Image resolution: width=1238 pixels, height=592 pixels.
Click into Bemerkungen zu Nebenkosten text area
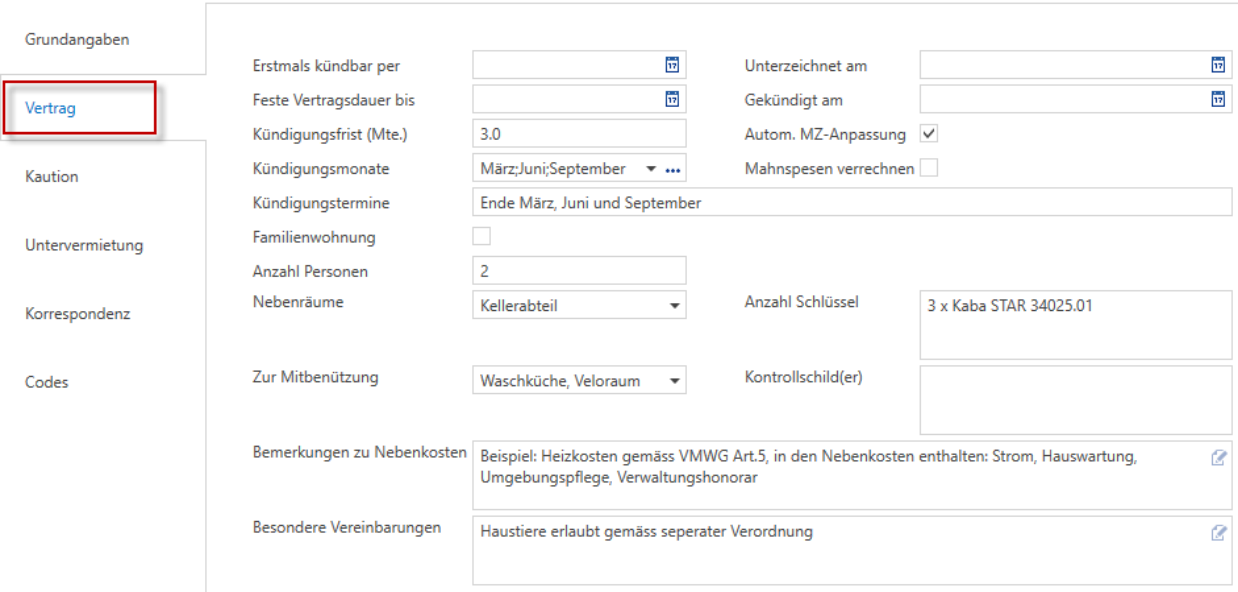pos(852,474)
